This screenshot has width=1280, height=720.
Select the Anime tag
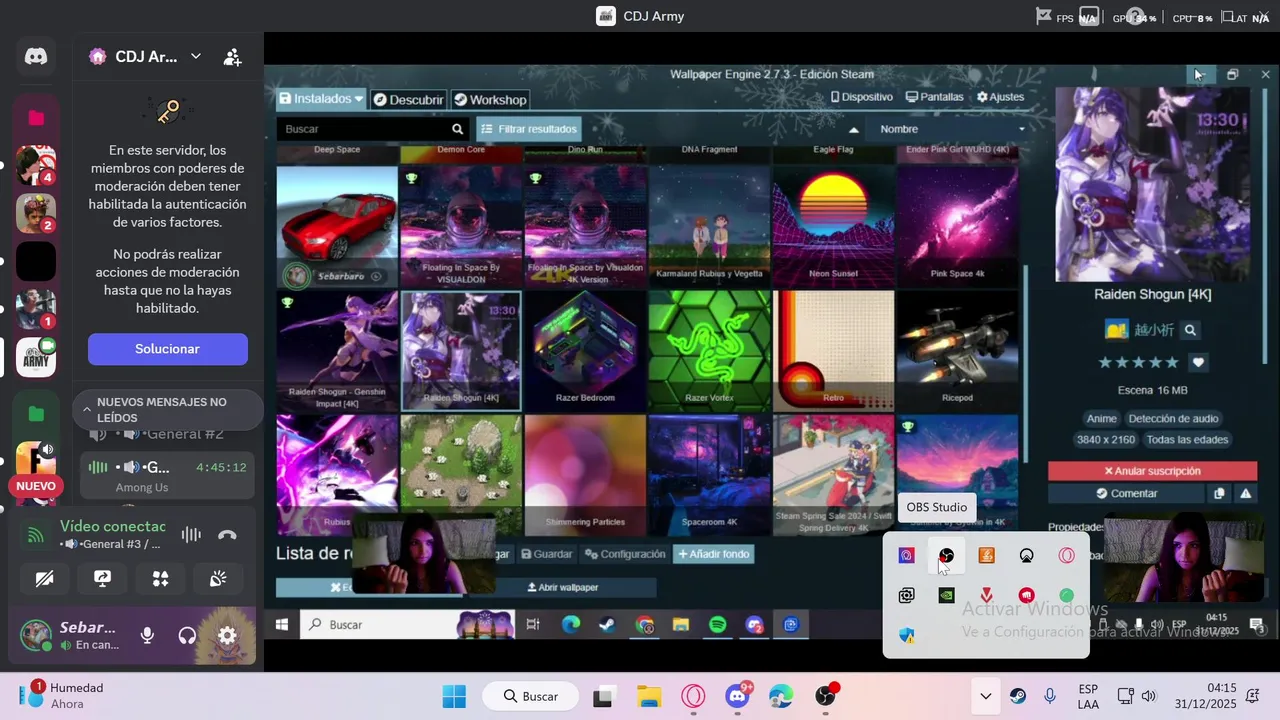[x=1101, y=419]
